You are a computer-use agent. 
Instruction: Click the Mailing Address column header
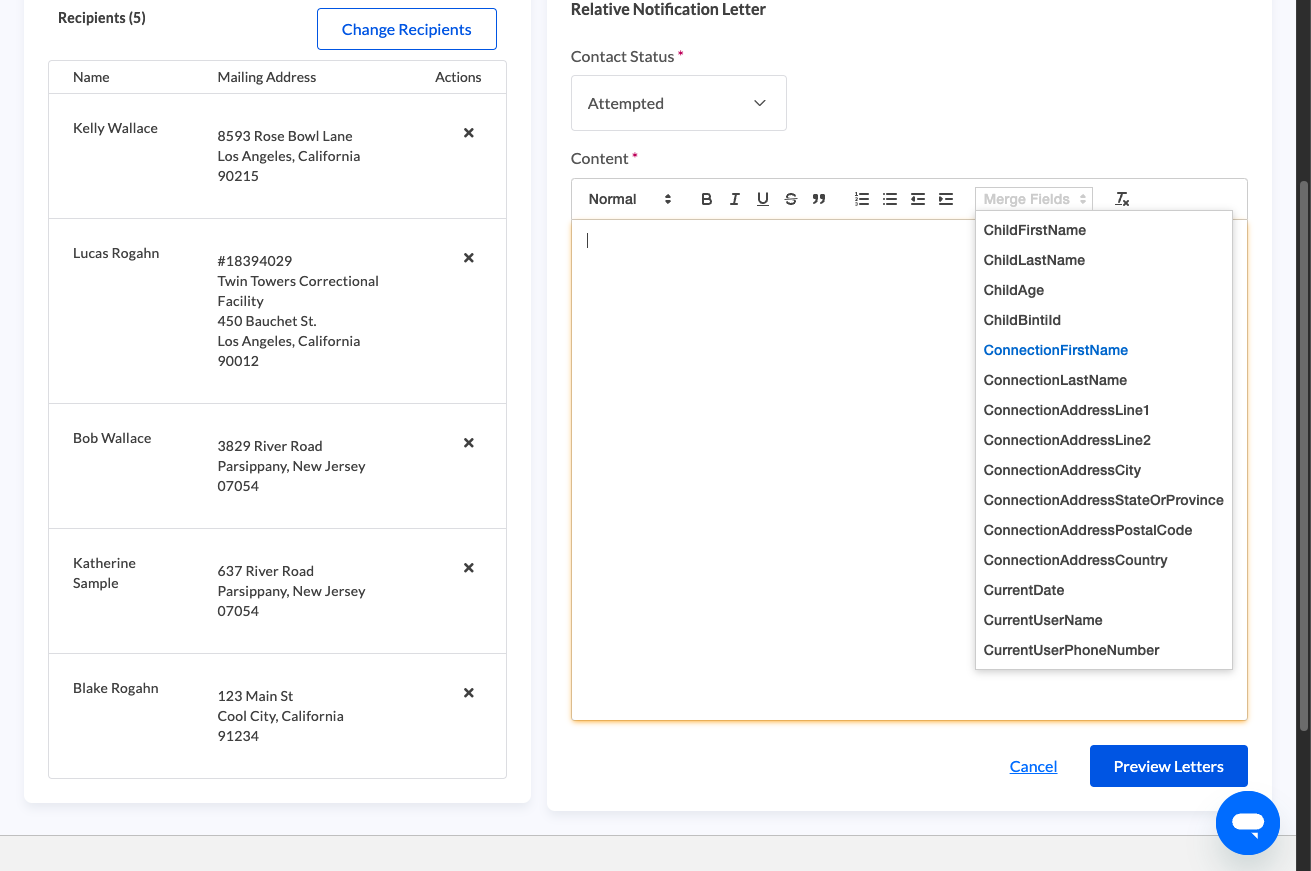267,77
